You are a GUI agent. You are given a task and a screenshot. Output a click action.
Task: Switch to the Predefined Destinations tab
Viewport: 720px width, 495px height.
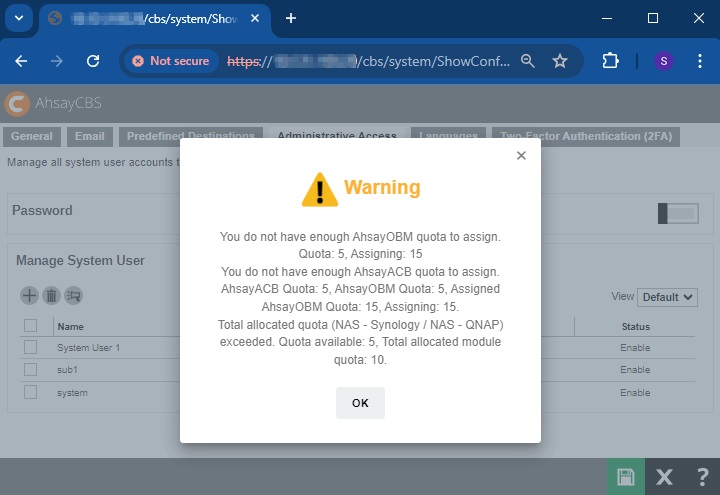click(x=191, y=136)
